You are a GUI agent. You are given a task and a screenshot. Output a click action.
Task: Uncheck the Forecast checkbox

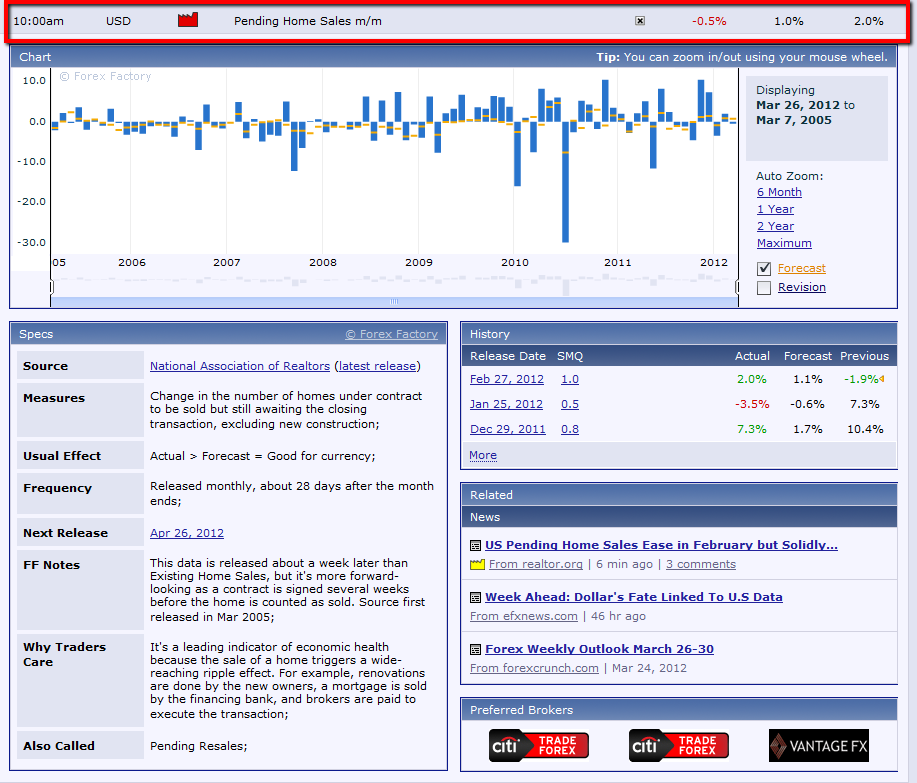[764, 268]
